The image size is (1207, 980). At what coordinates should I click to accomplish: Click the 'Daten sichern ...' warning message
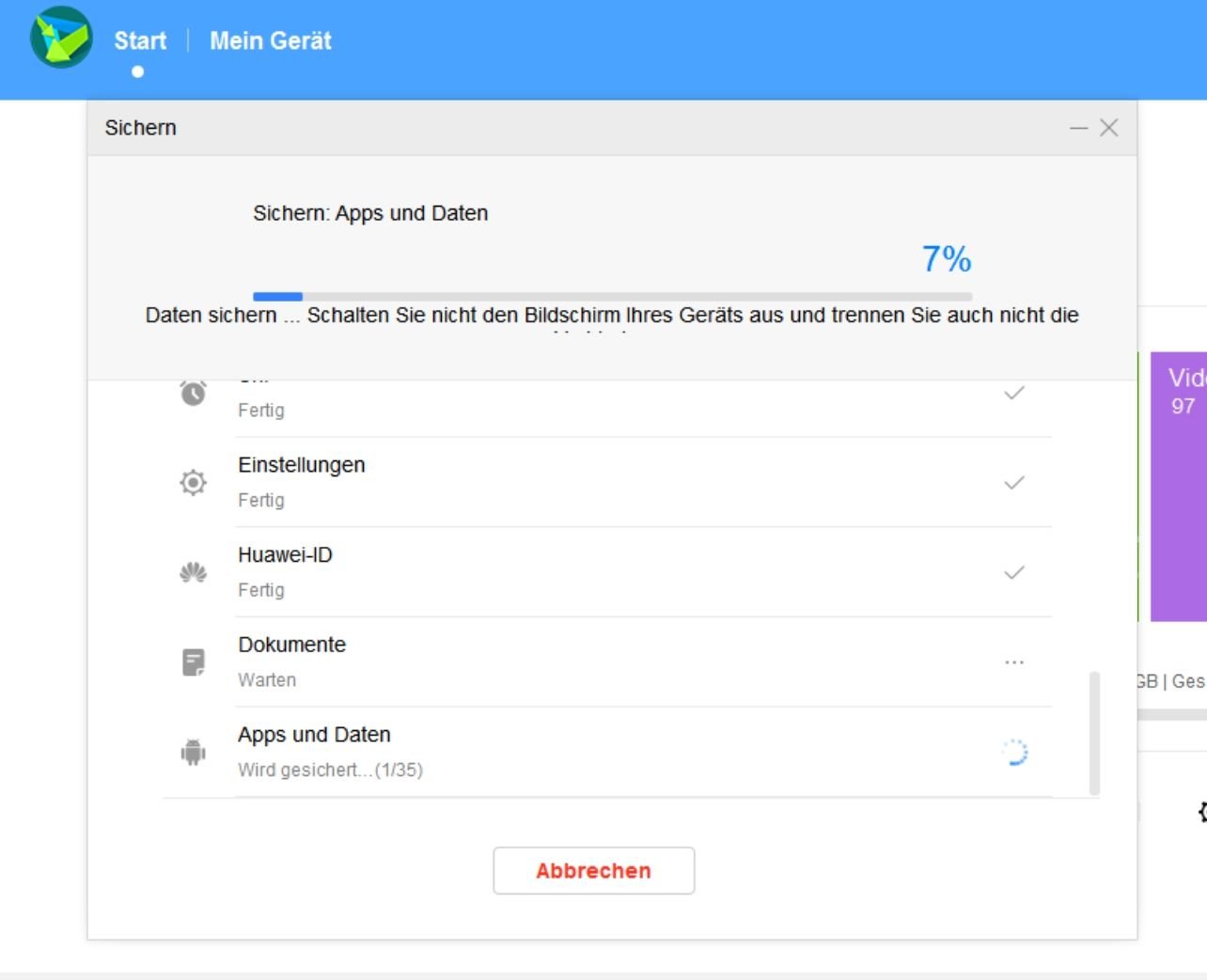pyautogui.click(x=612, y=316)
